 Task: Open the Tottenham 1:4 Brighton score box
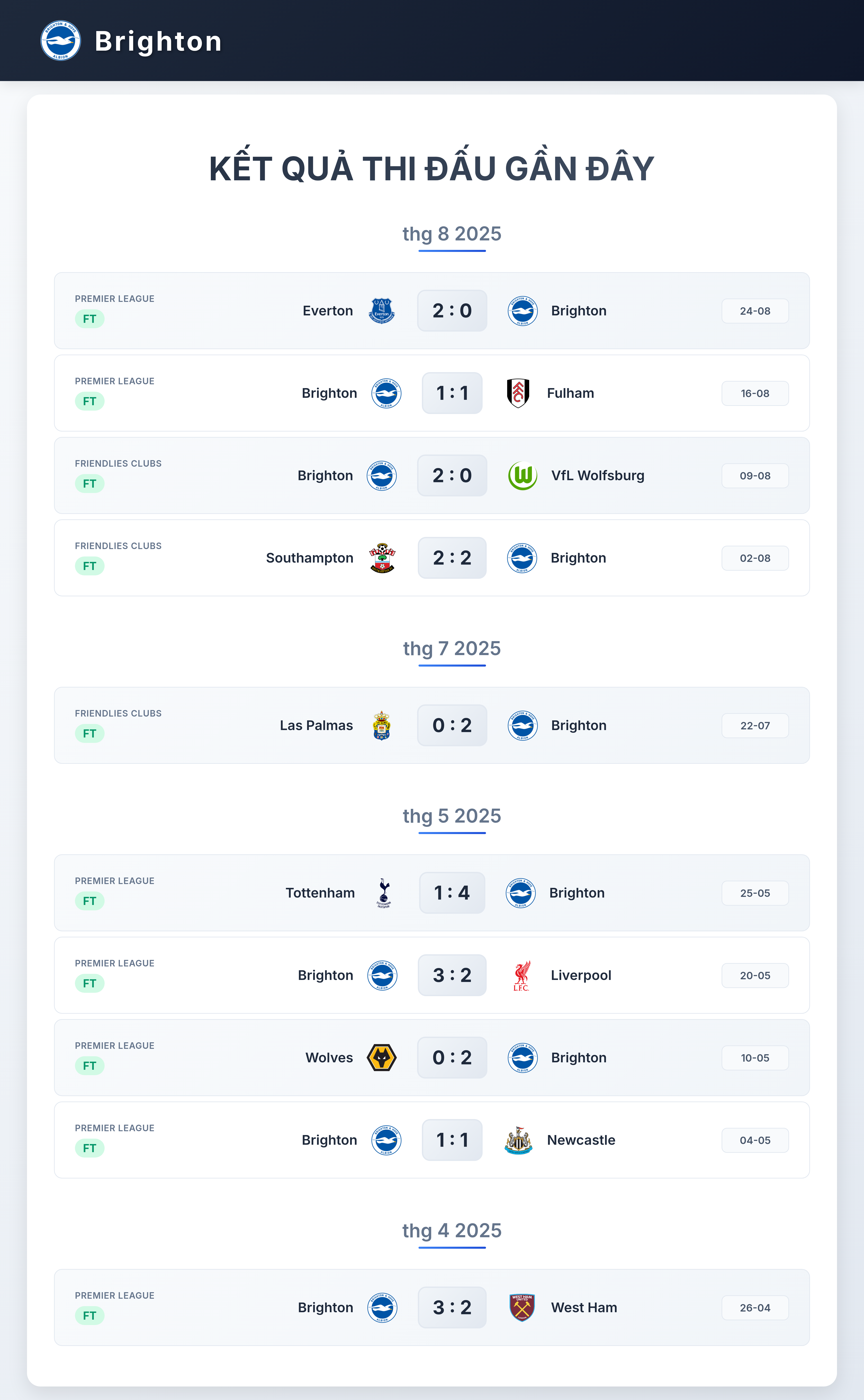coord(452,893)
